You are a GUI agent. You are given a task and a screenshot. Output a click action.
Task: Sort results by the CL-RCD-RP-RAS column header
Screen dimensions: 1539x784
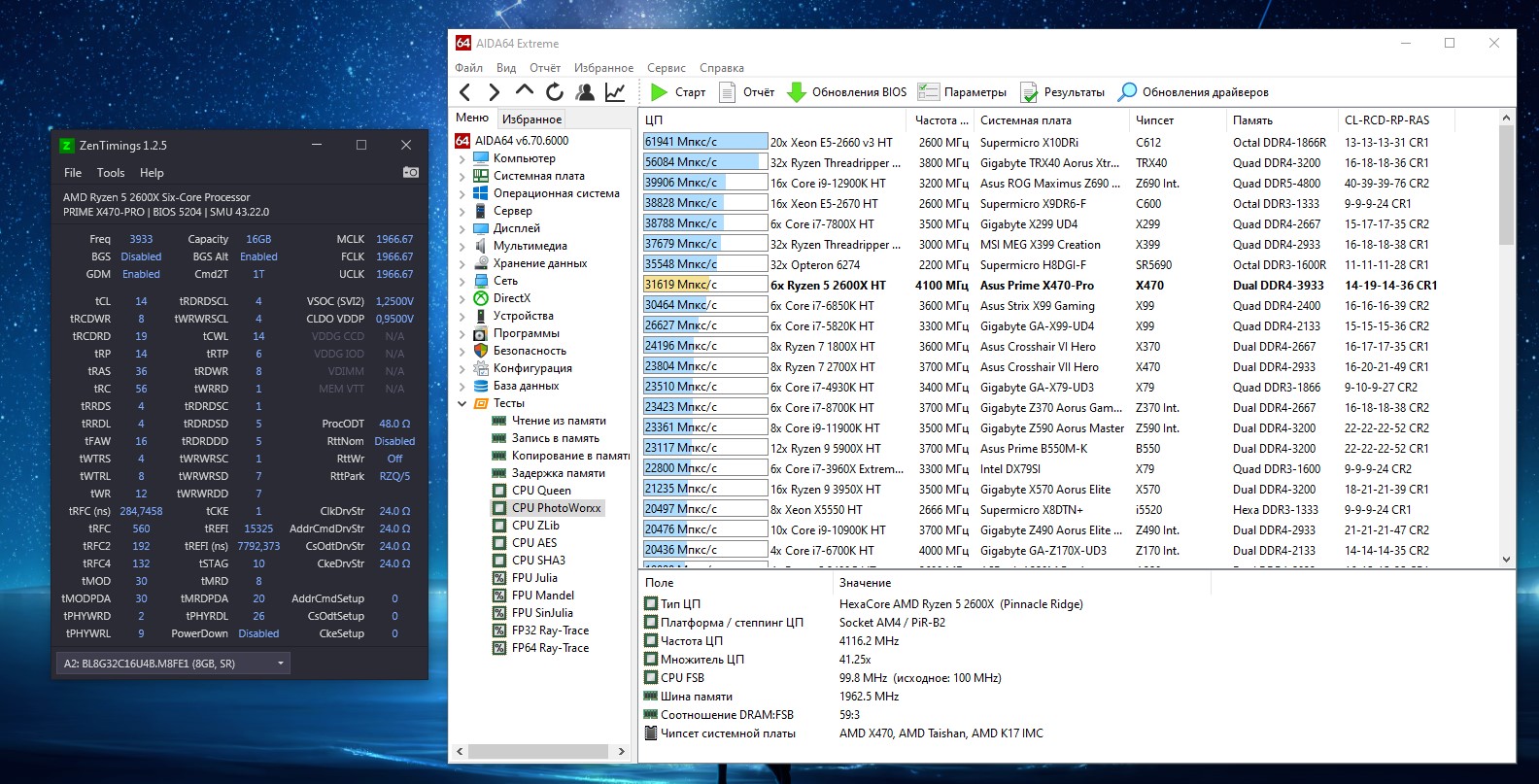(1397, 120)
